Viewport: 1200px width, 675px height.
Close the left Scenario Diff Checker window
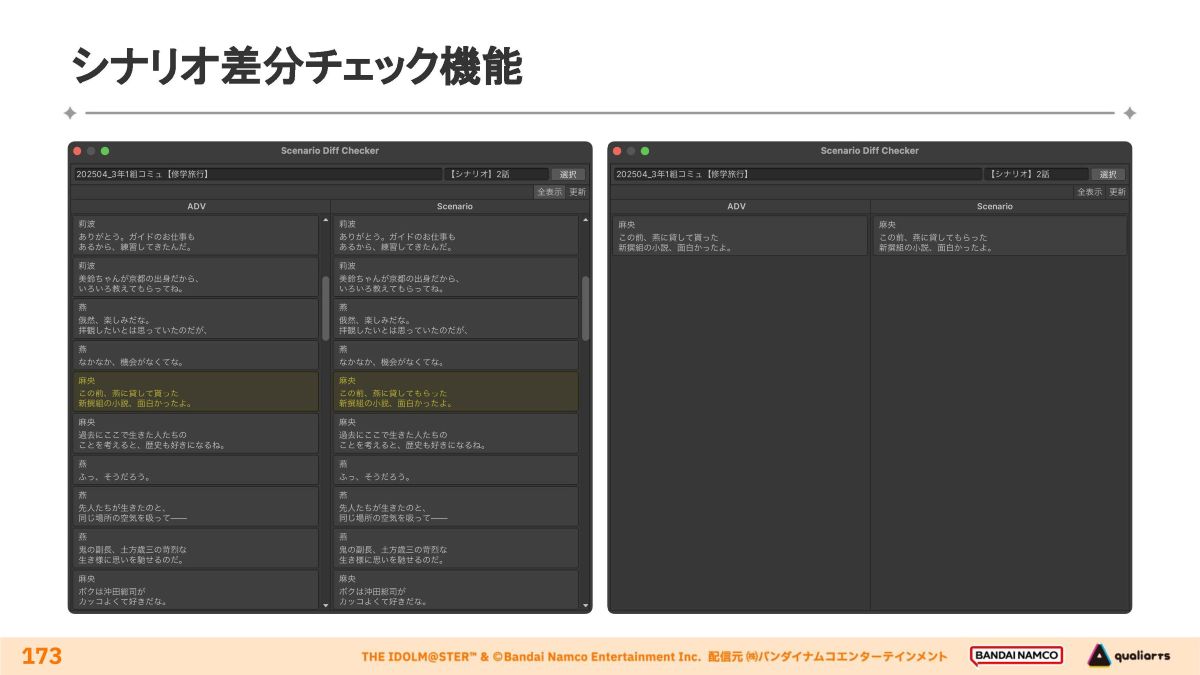77,151
